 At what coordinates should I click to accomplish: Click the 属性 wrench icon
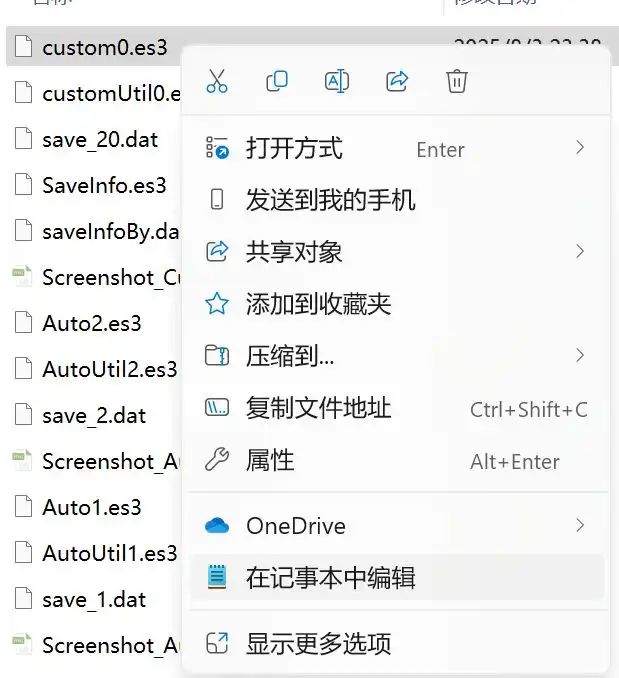pos(217,460)
